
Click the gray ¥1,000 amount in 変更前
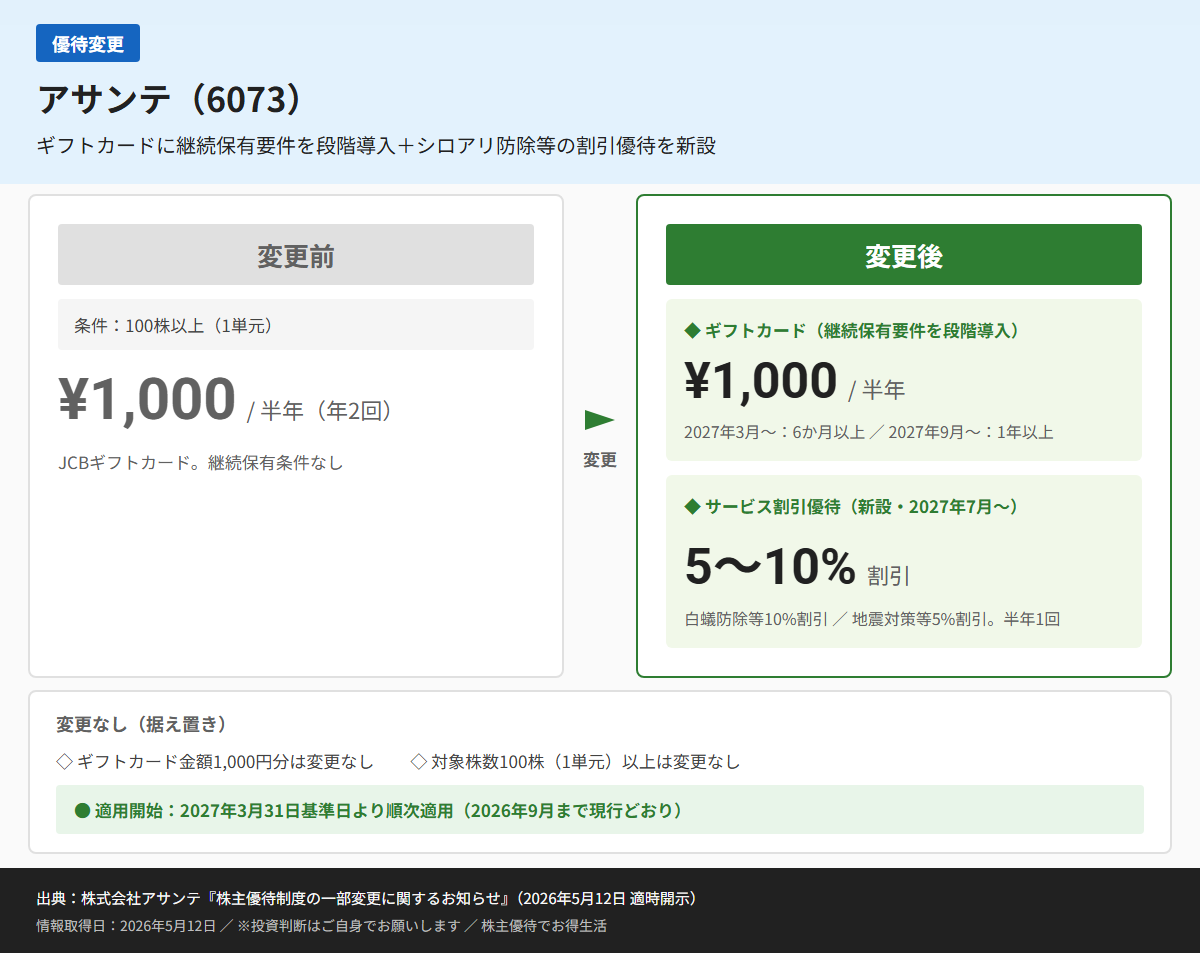[x=147, y=398]
